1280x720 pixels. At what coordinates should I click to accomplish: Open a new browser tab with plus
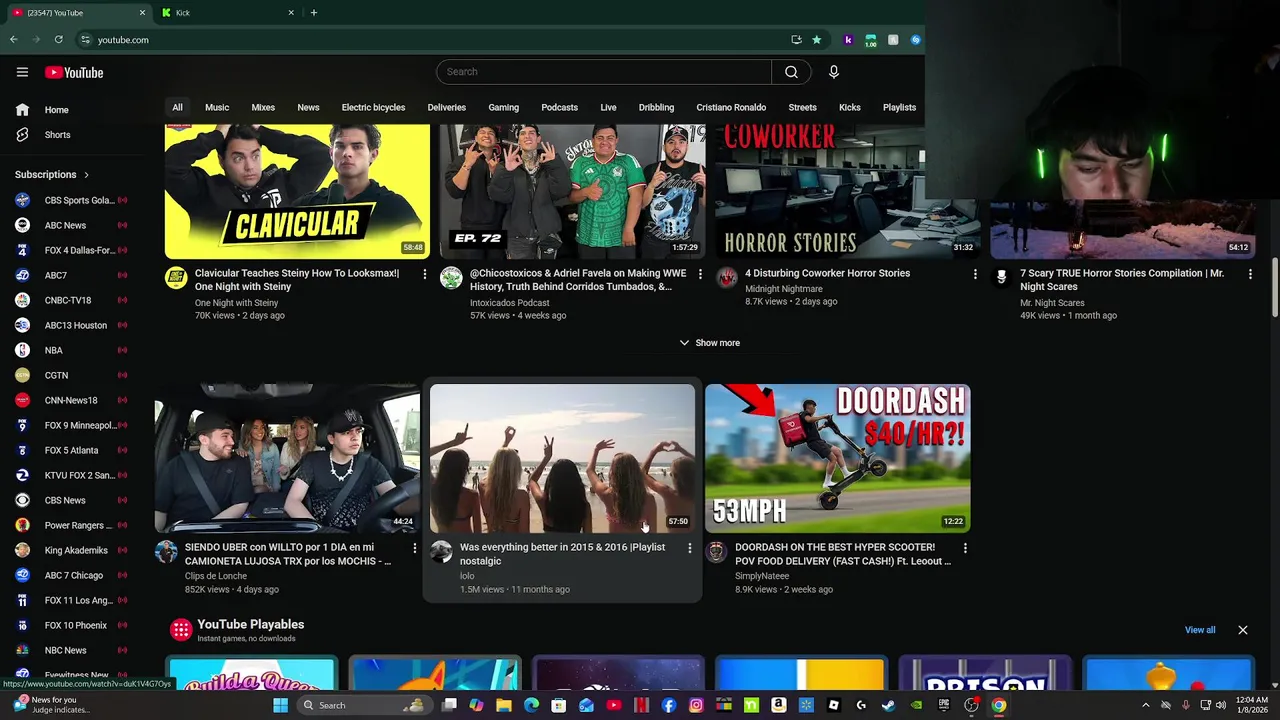coord(314,13)
